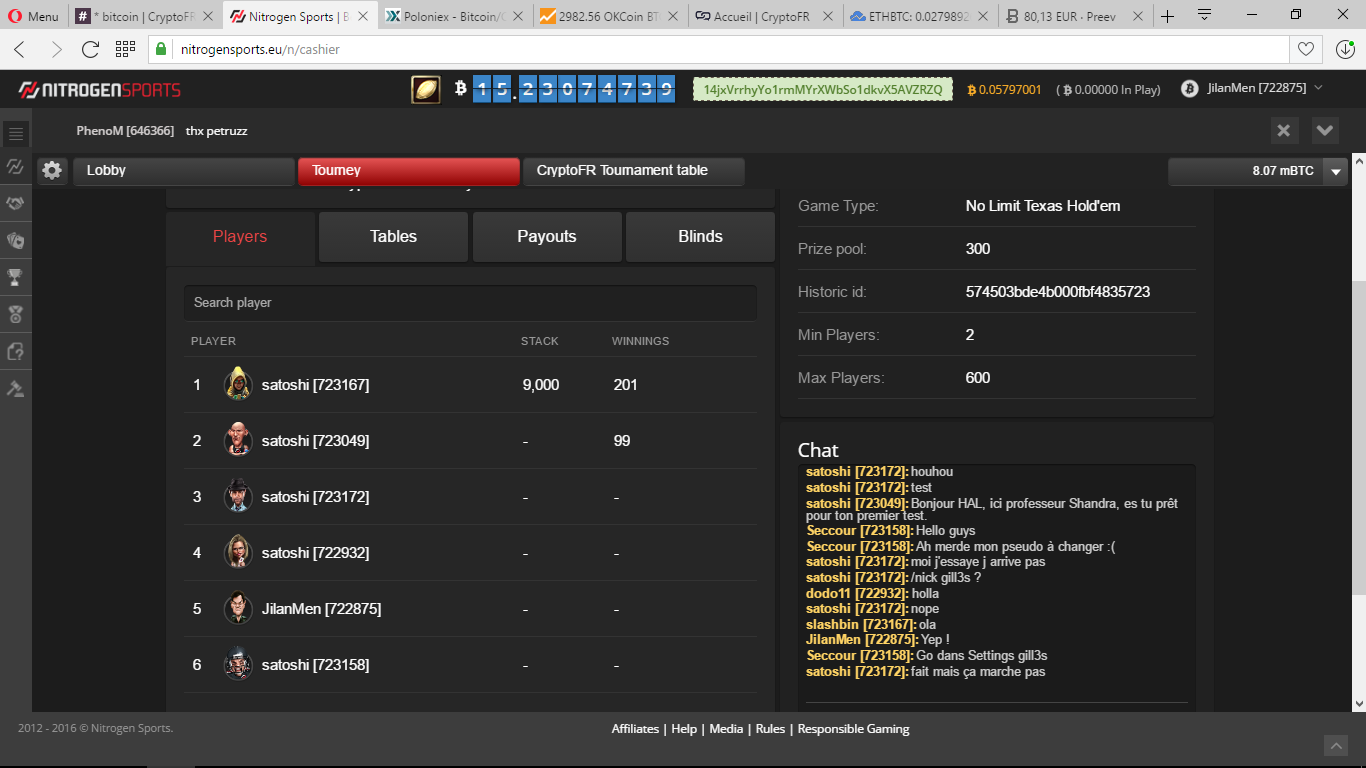Click the Historic id value
The width and height of the screenshot is (1366, 768).
click(x=1058, y=292)
